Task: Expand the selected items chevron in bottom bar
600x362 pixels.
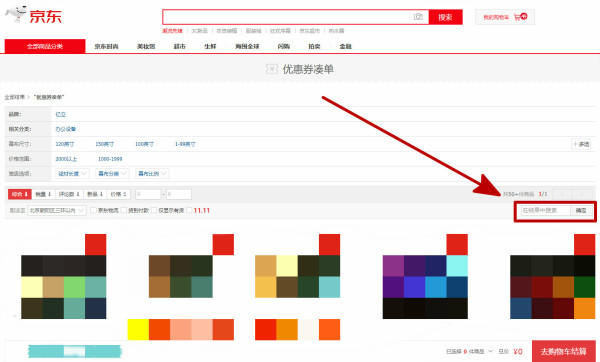Action: (491, 351)
